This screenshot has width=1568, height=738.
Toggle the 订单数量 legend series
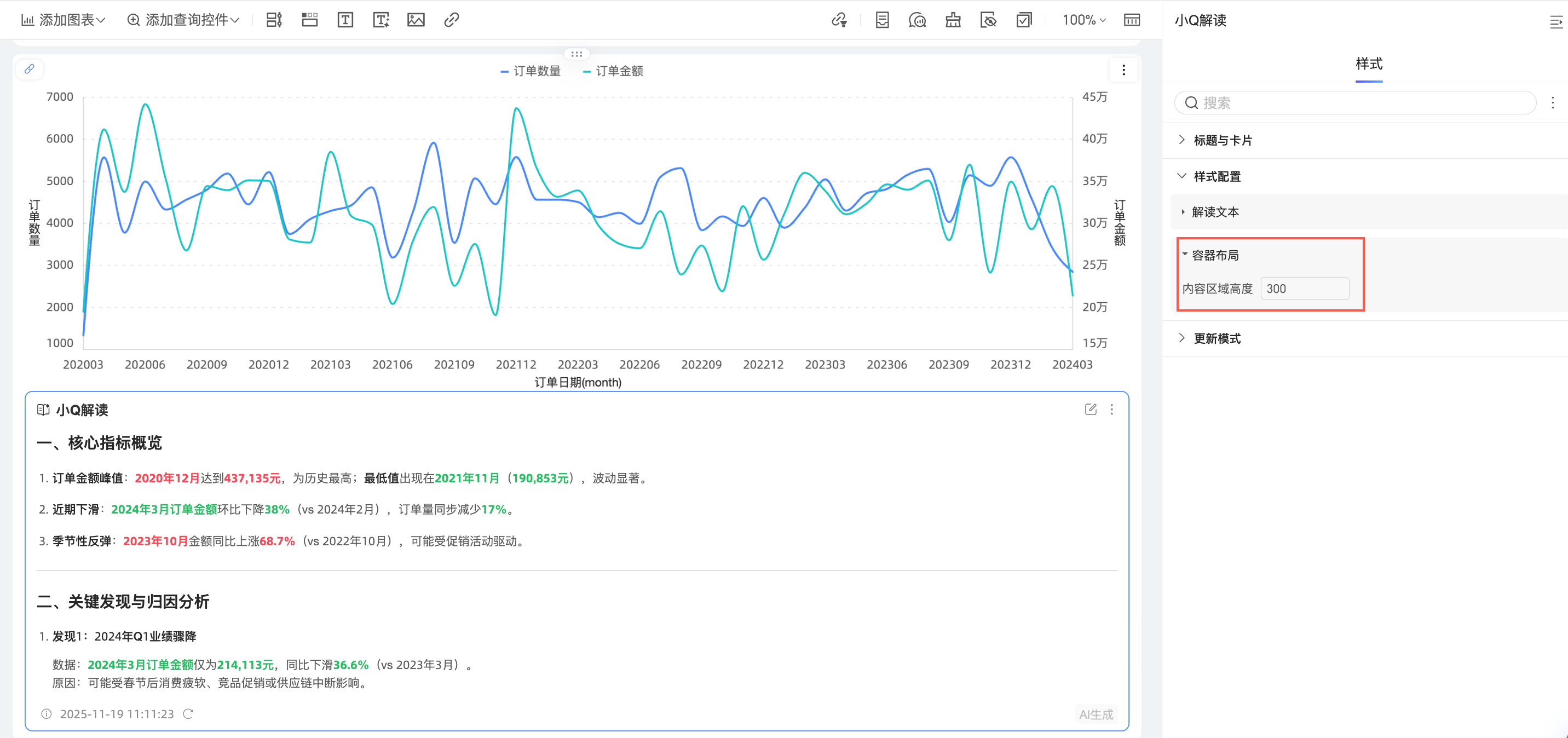click(x=530, y=71)
